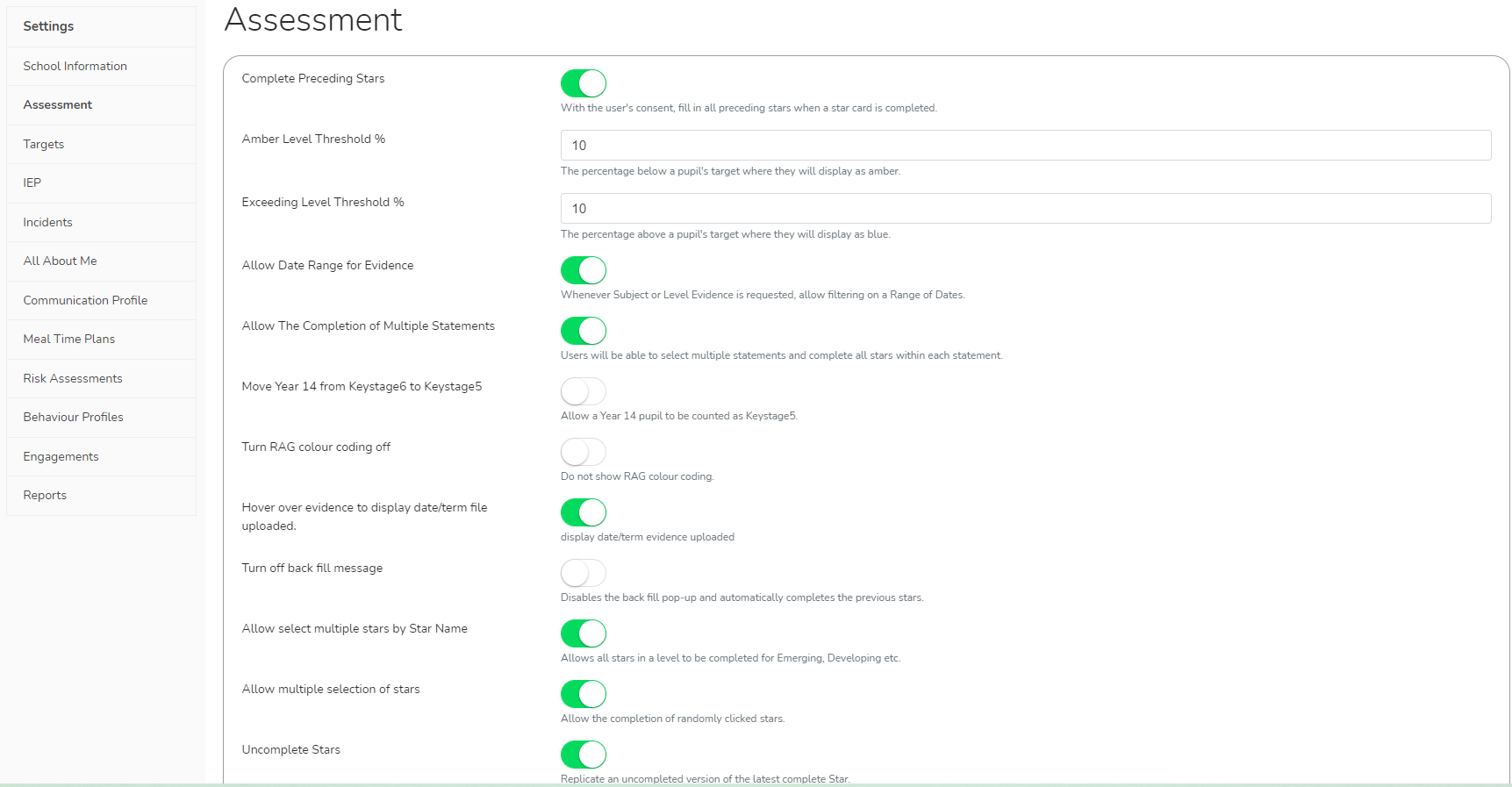Click 'Turn off back fill message' label

coord(312,569)
